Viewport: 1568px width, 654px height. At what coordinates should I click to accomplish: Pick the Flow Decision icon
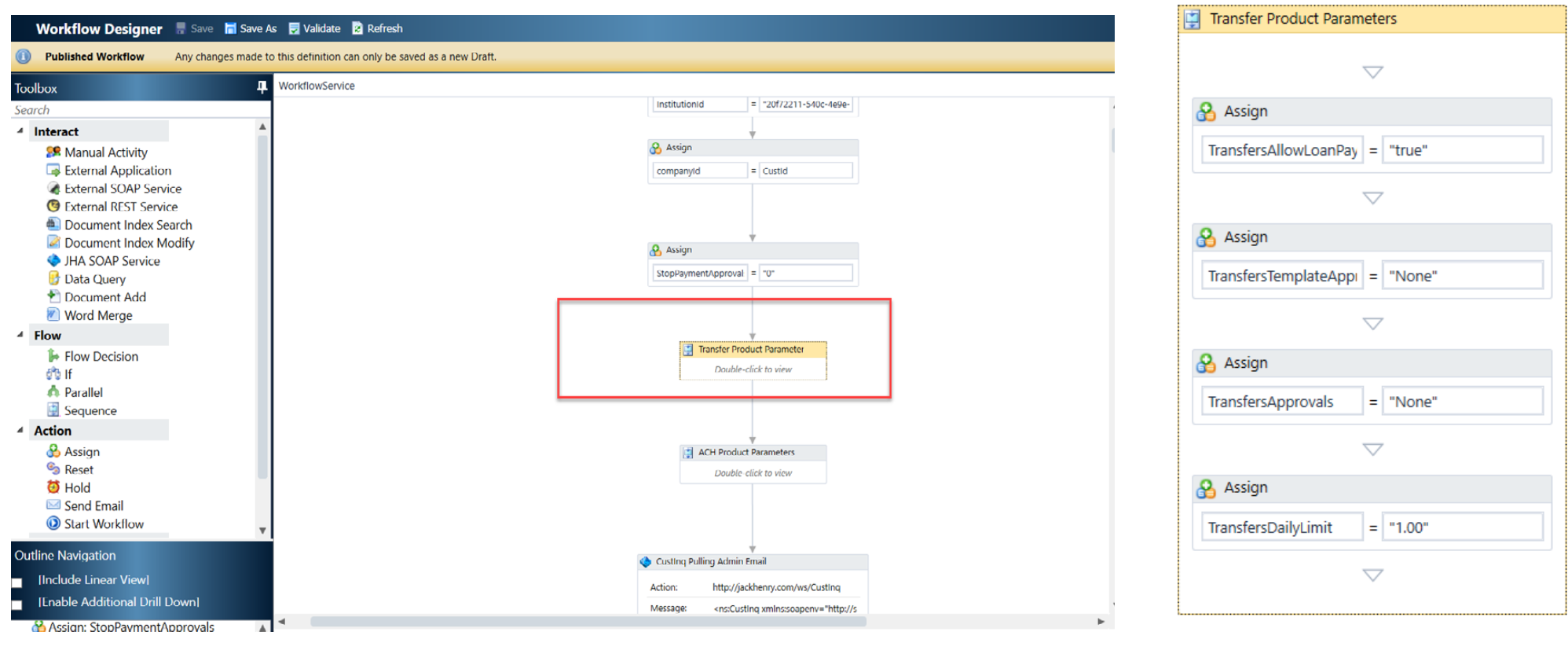53,356
